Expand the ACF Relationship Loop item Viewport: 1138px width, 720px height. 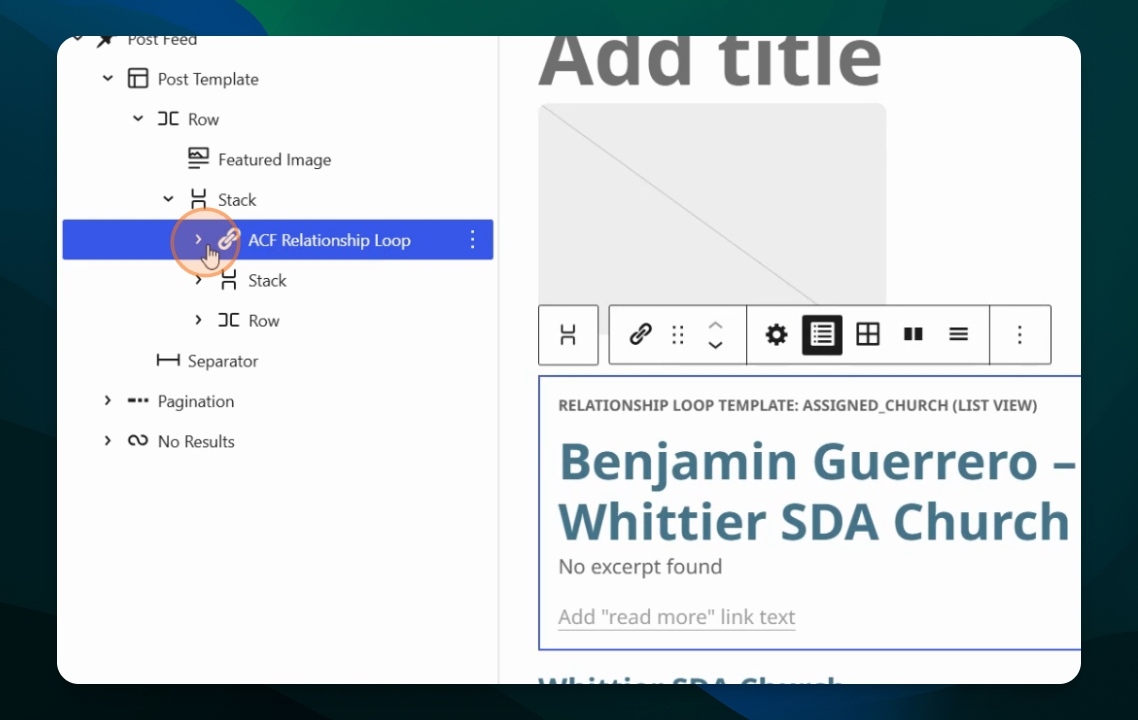click(x=198, y=239)
